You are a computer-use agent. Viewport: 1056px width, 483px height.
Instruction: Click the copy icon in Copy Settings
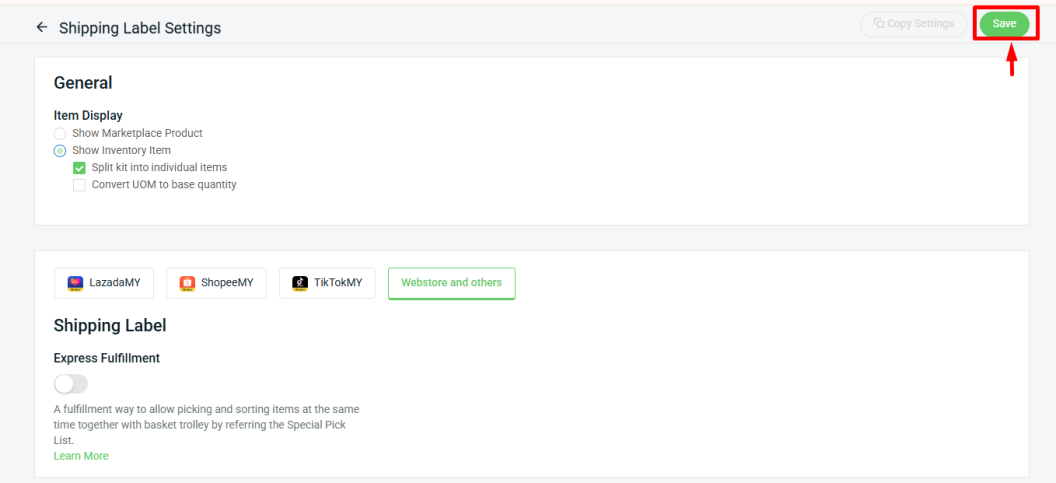tap(879, 24)
